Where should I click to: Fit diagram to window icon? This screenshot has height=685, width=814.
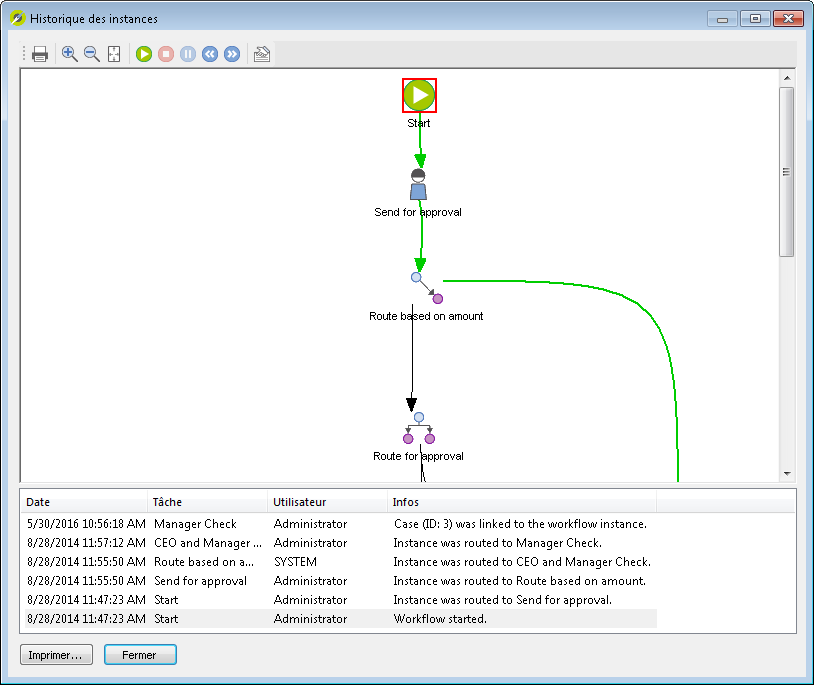[x=114, y=54]
